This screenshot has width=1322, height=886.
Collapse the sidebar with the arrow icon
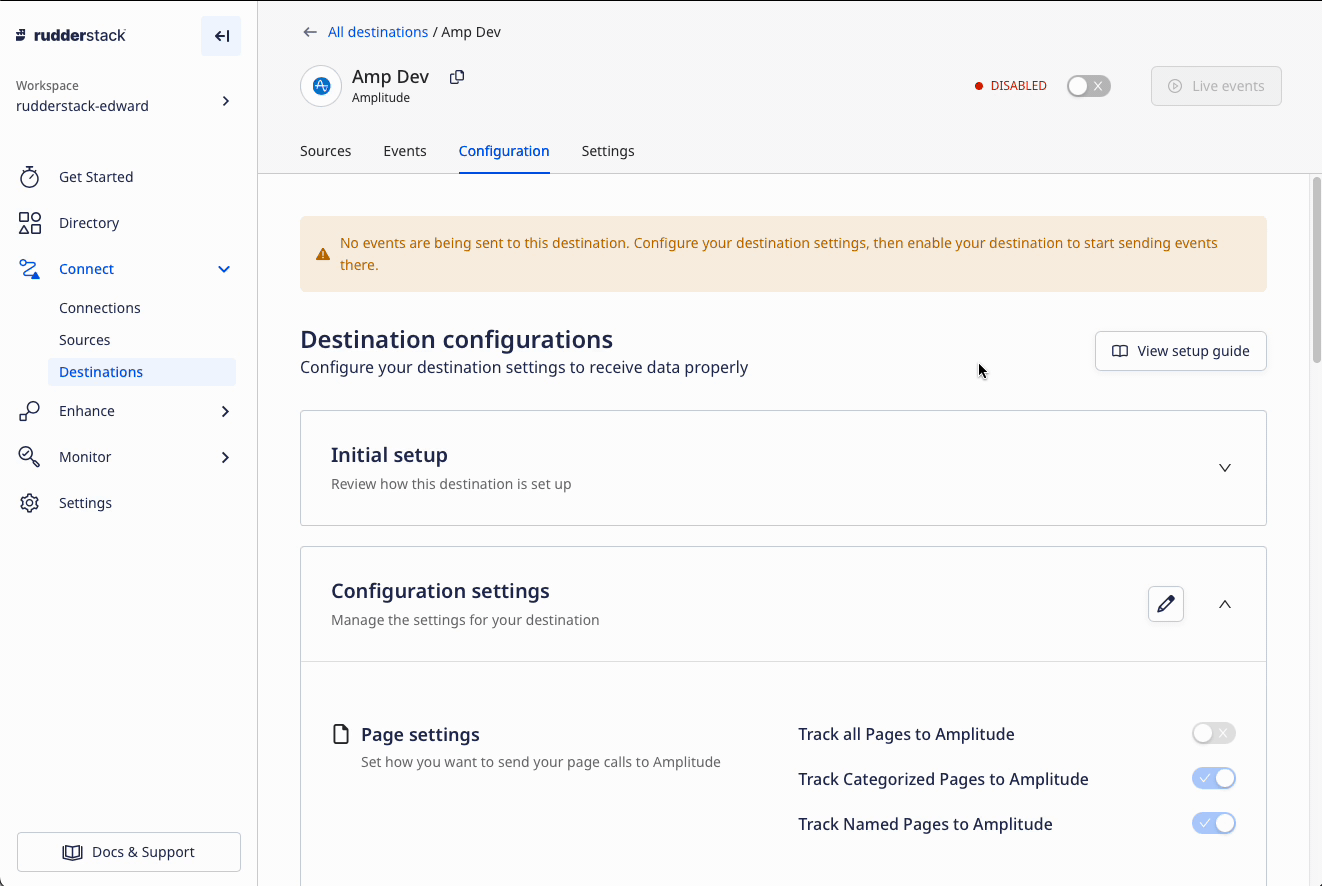(x=221, y=36)
